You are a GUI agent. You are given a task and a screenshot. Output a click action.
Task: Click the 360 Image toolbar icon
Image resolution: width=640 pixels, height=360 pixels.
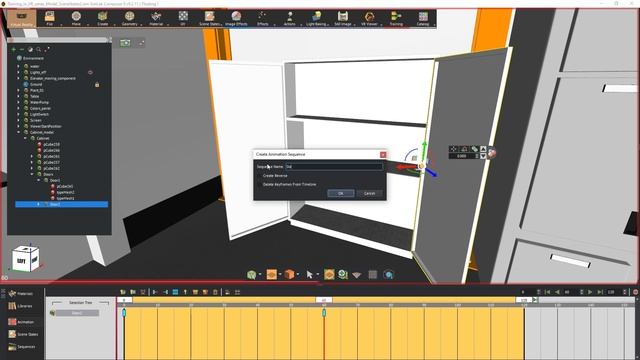(343, 18)
